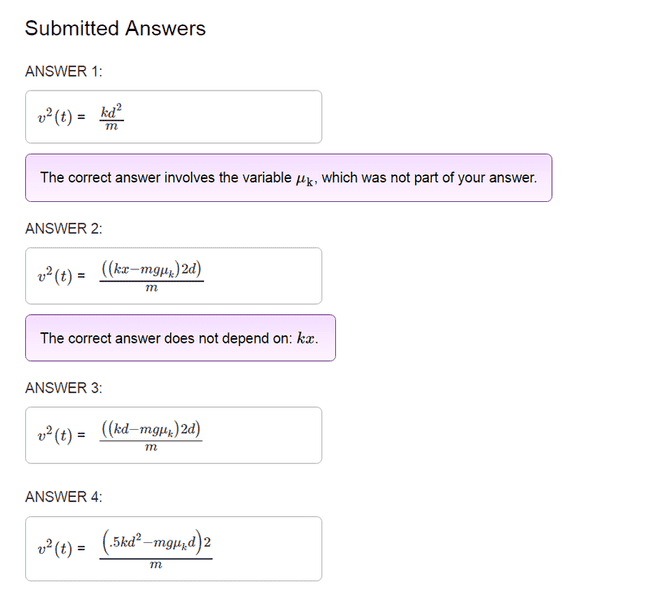Screen dimensions: 651x600
Task: Click the ANSWER 3 label
Action: [63, 388]
